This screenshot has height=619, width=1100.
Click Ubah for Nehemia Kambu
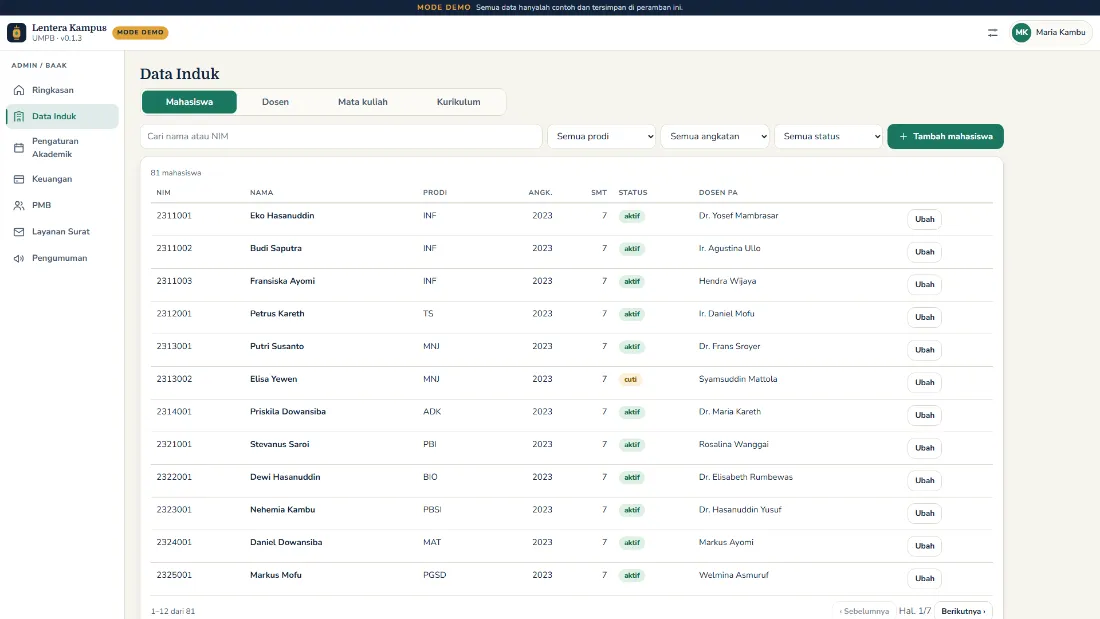pos(924,513)
